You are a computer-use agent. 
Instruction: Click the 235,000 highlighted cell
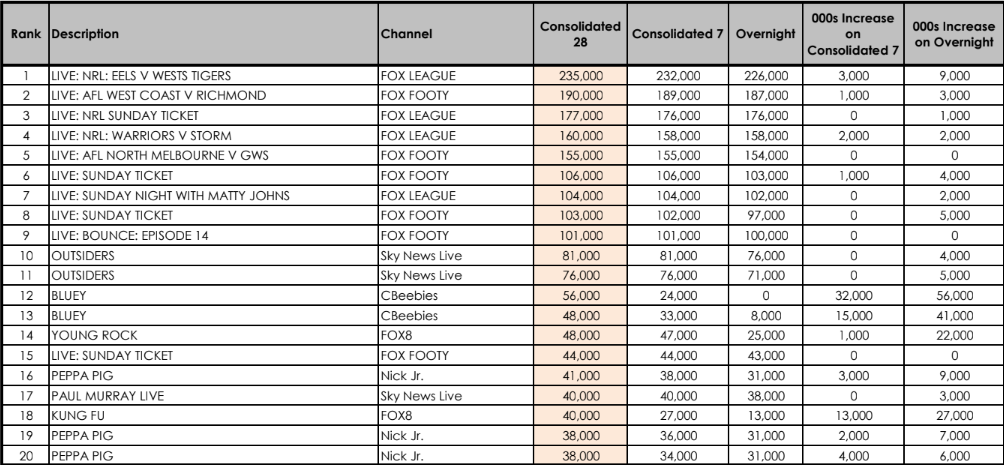tap(580, 76)
